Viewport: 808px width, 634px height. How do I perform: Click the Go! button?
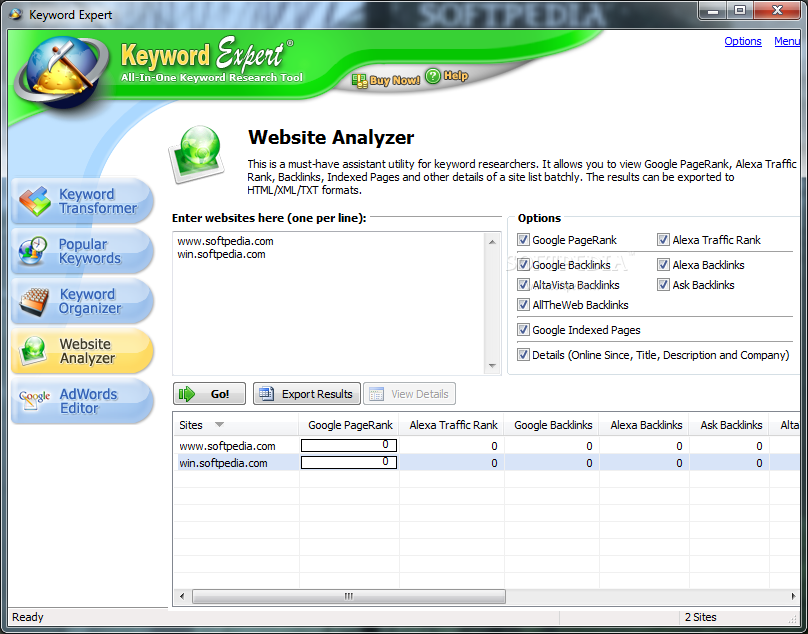click(209, 394)
